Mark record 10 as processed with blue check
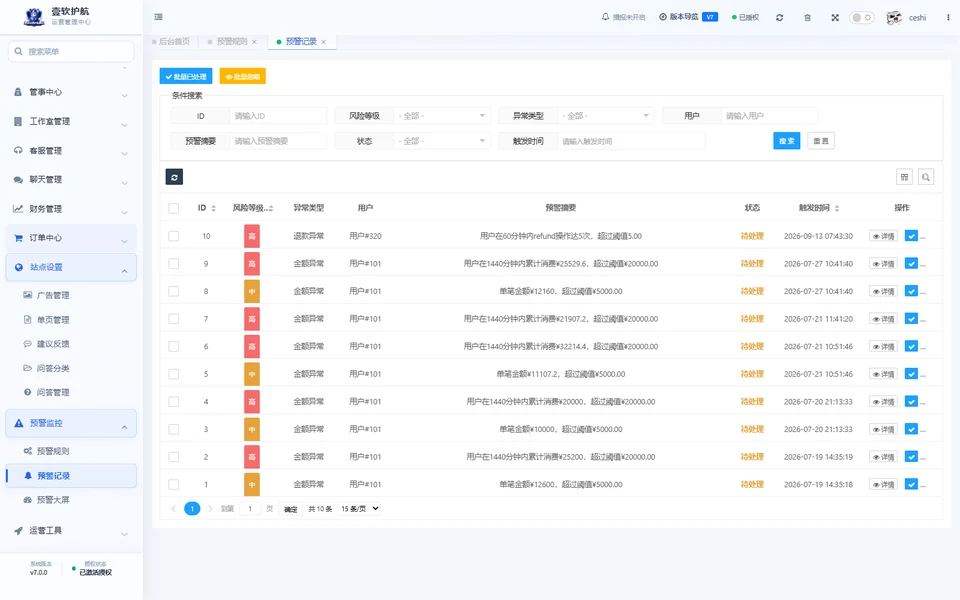The height and width of the screenshot is (600, 960). [911, 236]
